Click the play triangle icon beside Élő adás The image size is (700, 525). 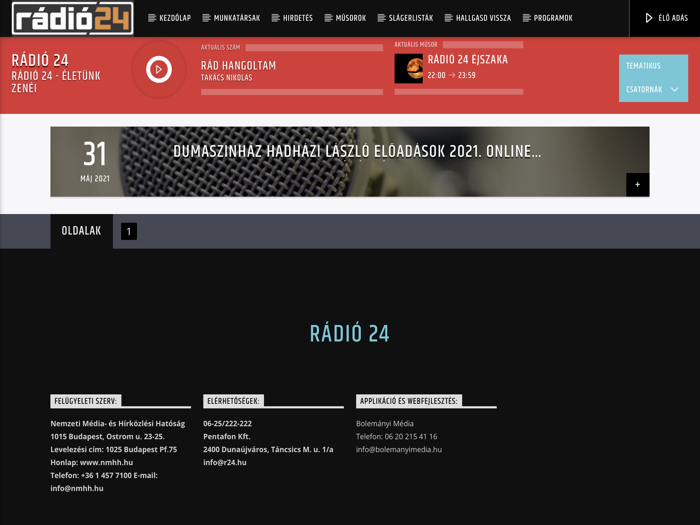click(649, 18)
